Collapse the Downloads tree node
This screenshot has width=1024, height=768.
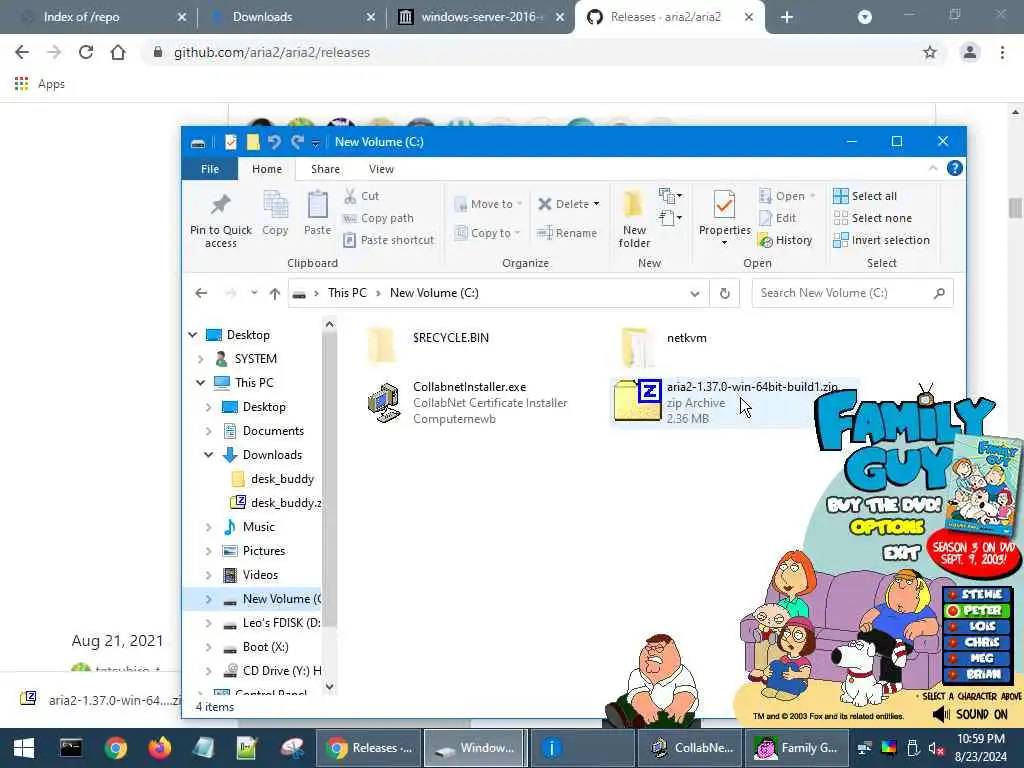208,455
